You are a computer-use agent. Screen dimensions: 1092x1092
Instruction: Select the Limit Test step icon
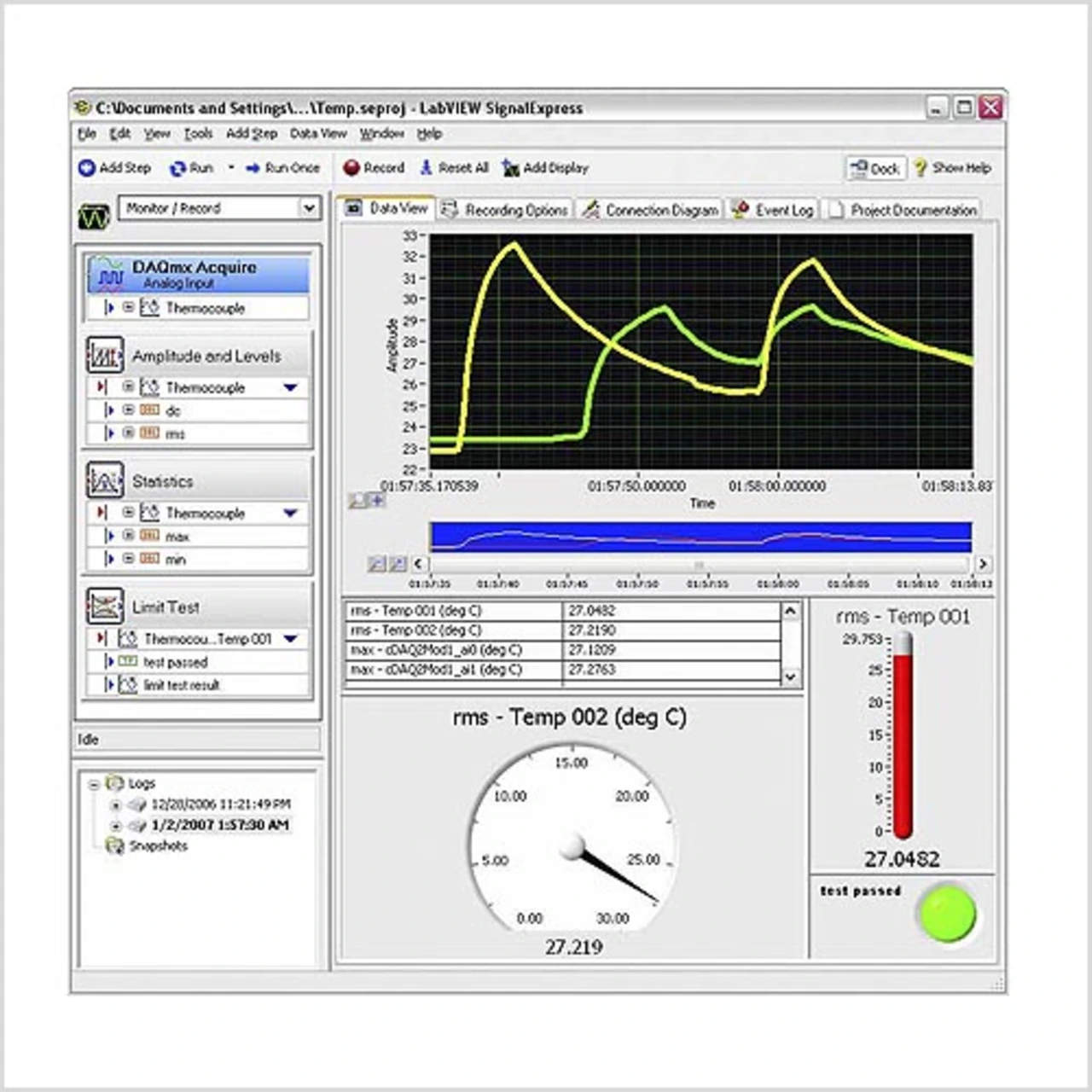[x=105, y=606]
